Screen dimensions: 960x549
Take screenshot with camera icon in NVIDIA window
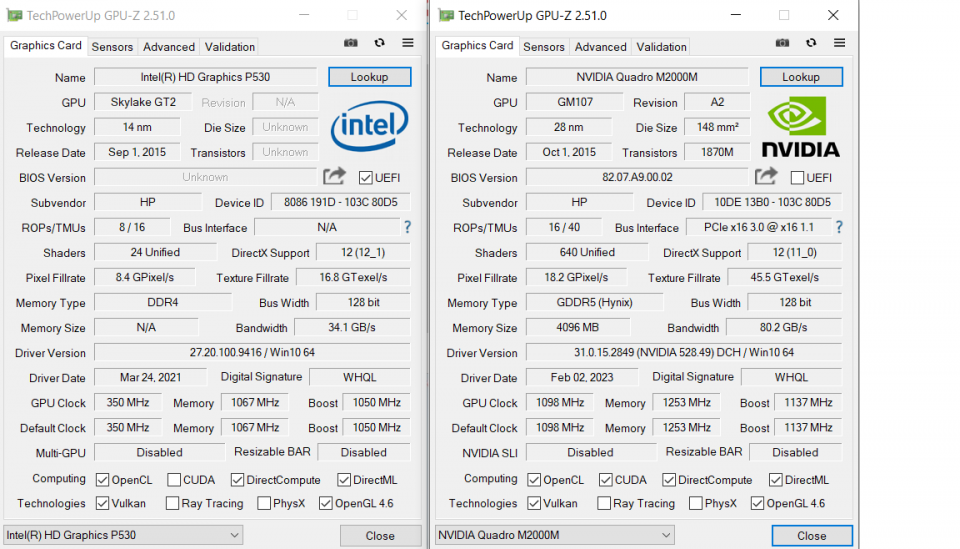click(782, 43)
